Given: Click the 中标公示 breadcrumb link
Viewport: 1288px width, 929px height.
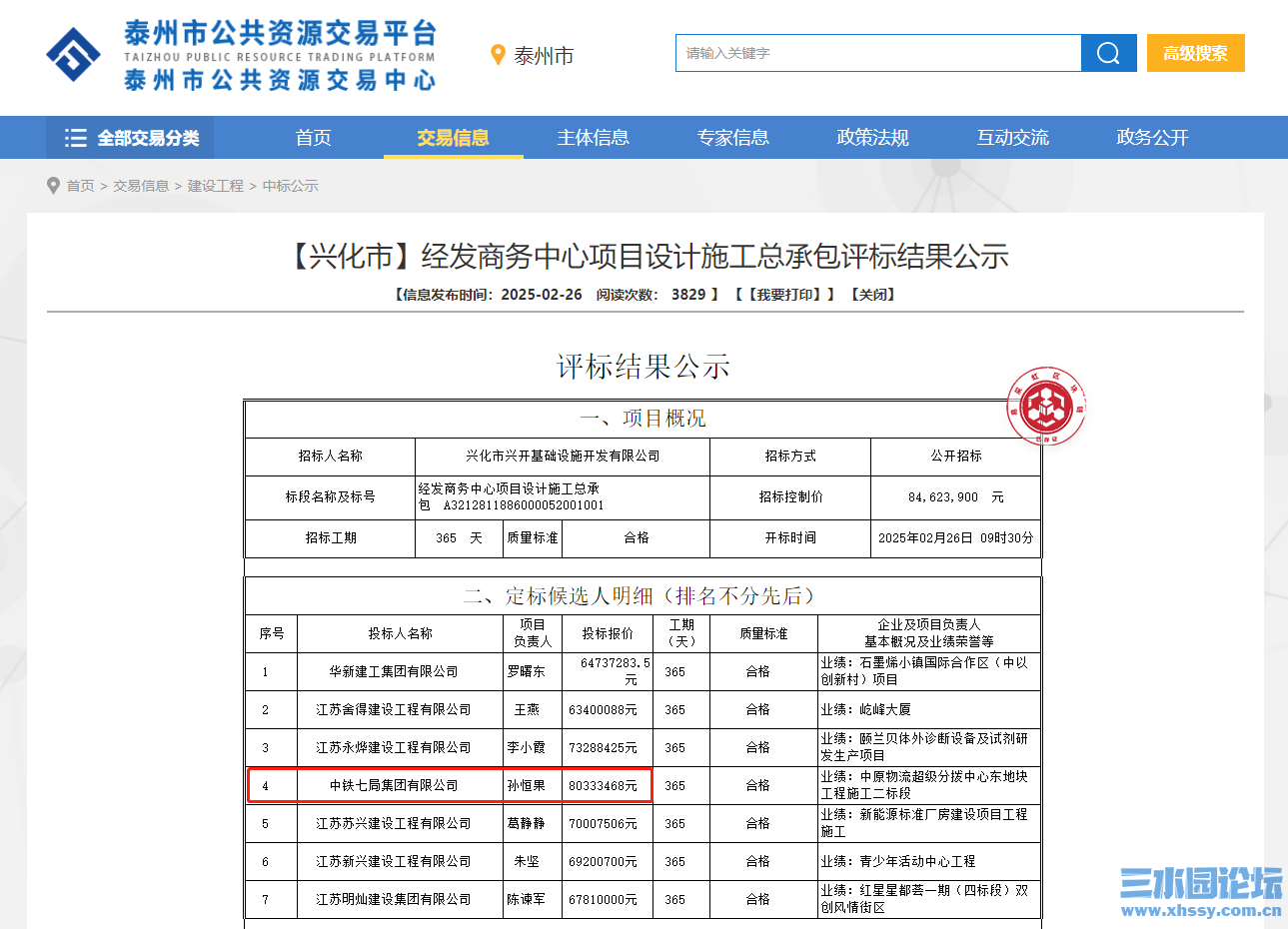Looking at the screenshot, I should point(291,186).
